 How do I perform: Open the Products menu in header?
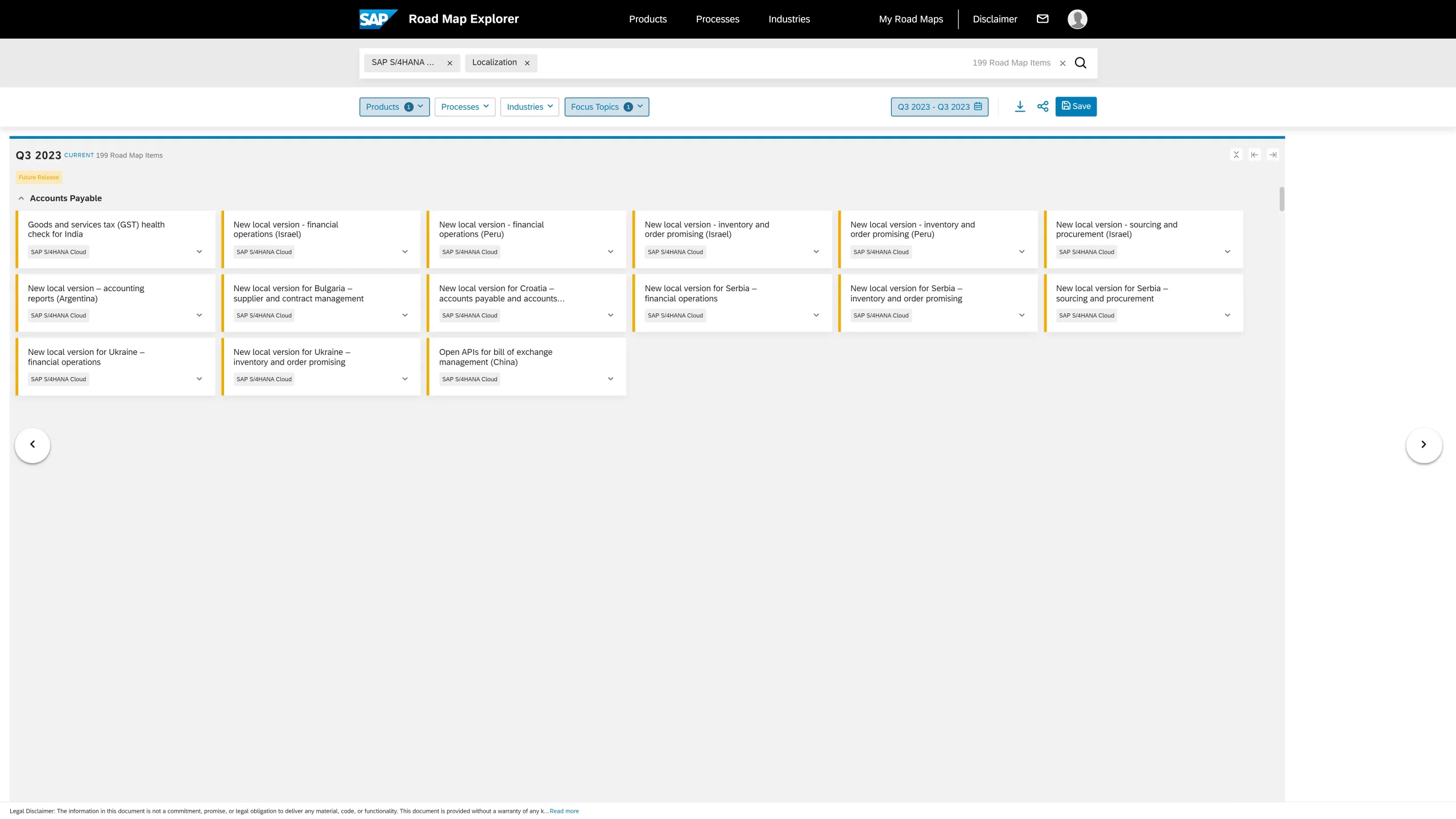[x=648, y=19]
